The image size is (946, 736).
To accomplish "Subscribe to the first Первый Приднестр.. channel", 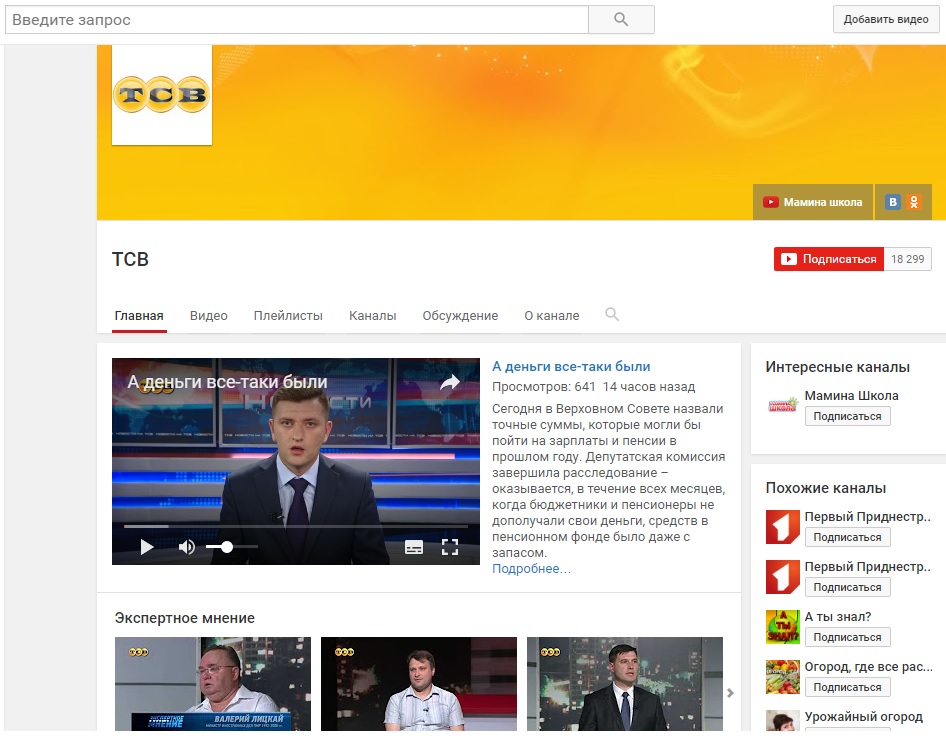I will click(x=847, y=537).
